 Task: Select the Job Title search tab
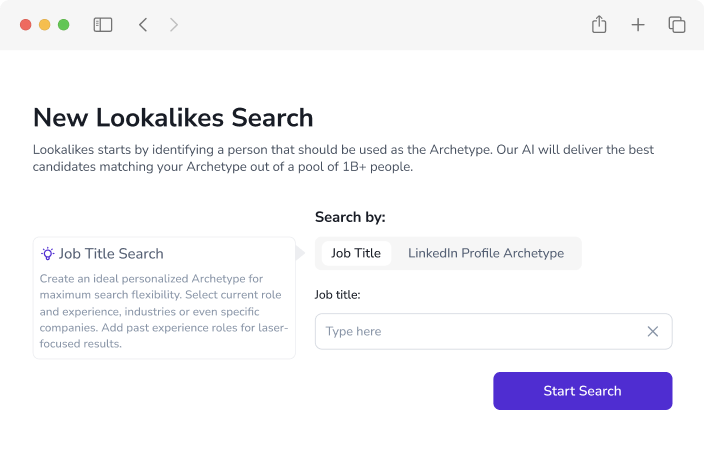(x=356, y=253)
